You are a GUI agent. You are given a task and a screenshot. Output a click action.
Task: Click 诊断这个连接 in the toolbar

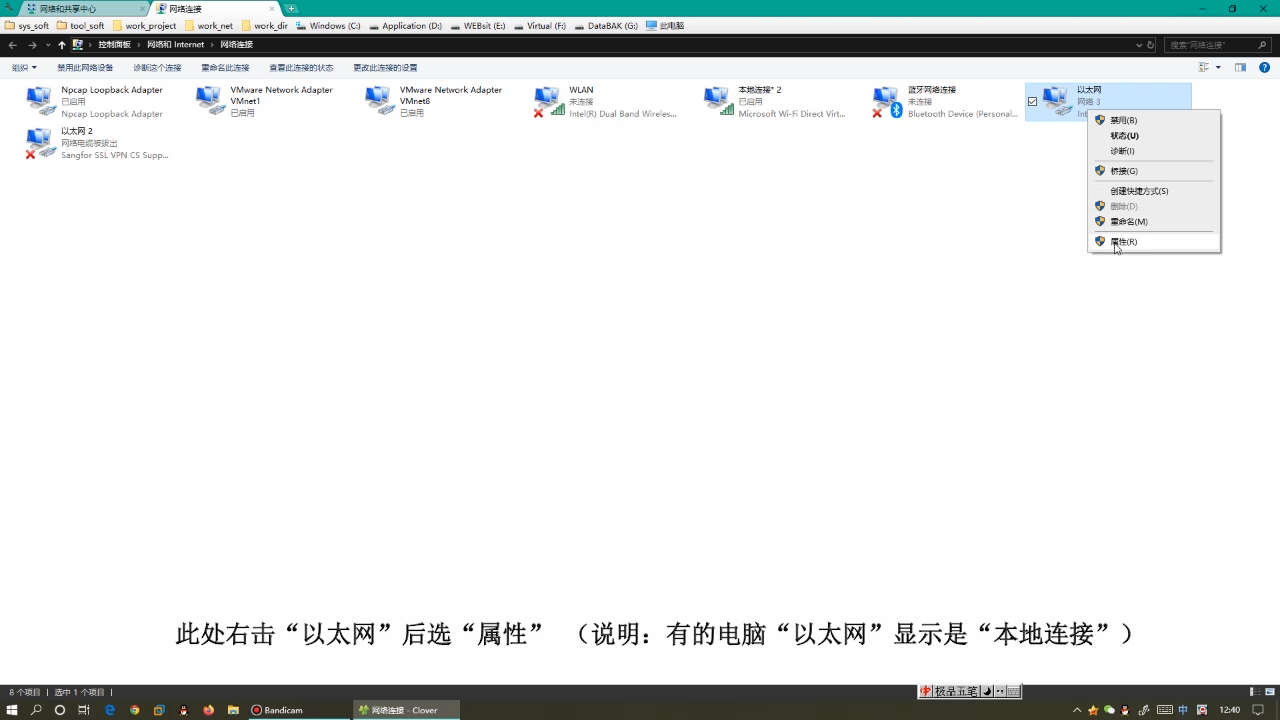(155, 66)
